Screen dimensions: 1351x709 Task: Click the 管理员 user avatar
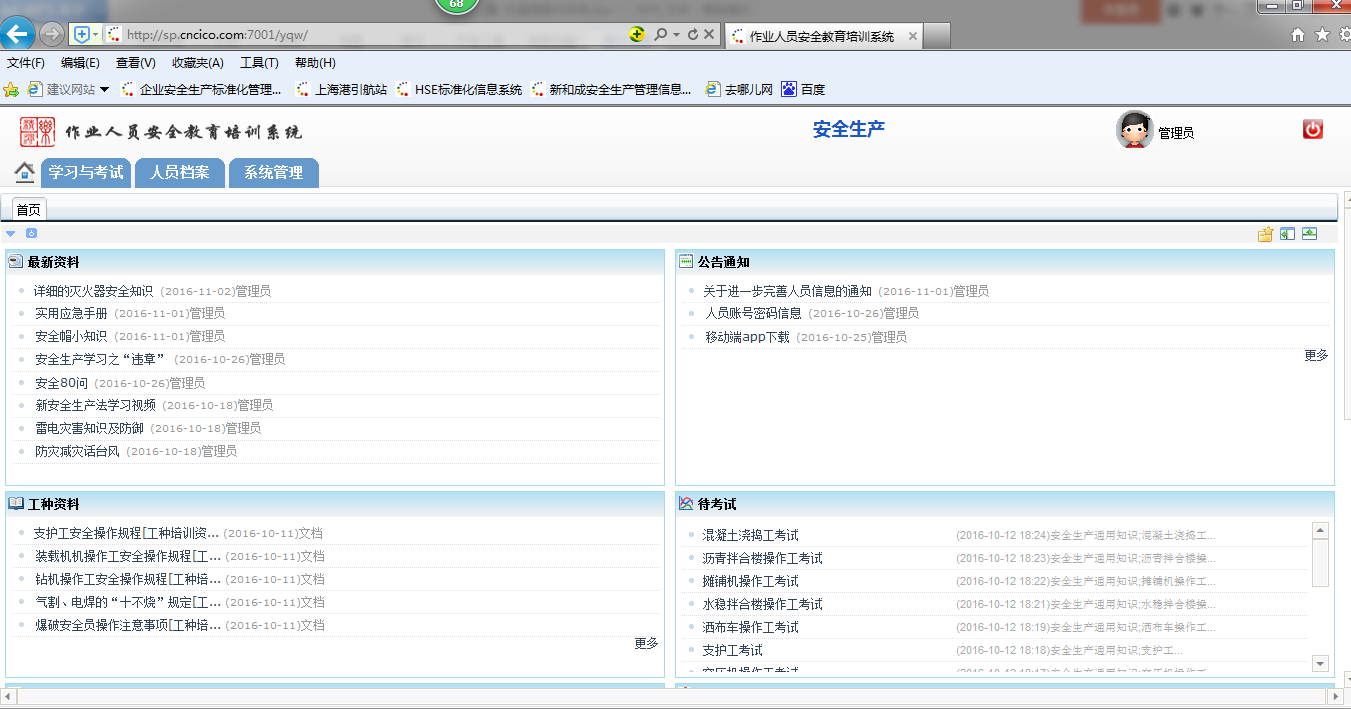pos(1134,131)
